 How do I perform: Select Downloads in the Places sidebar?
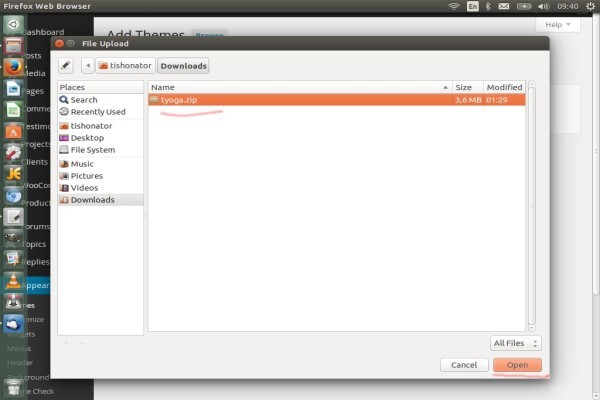tap(101, 200)
